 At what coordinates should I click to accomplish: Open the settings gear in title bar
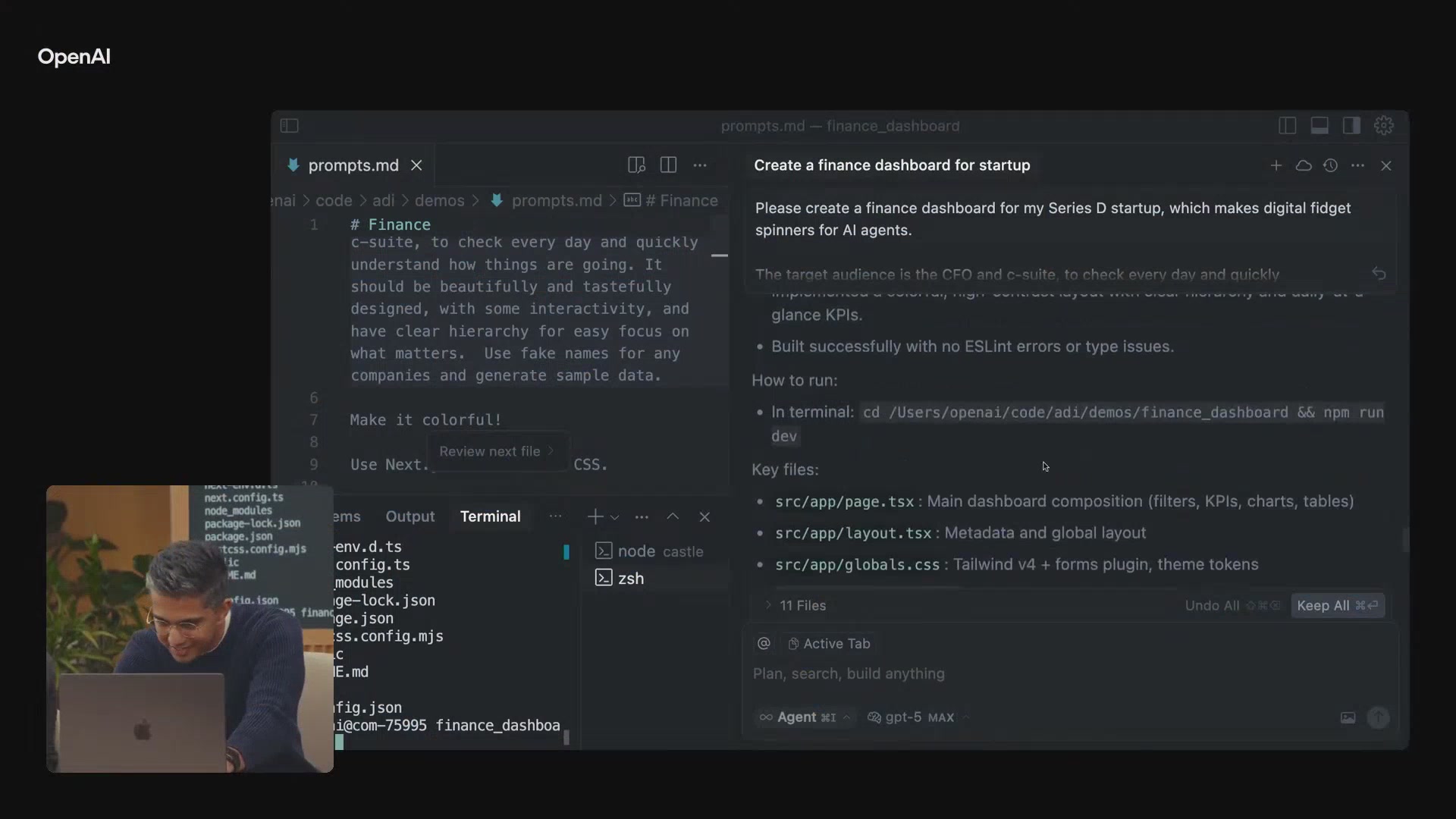pyautogui.click(x=1383, y=126)
